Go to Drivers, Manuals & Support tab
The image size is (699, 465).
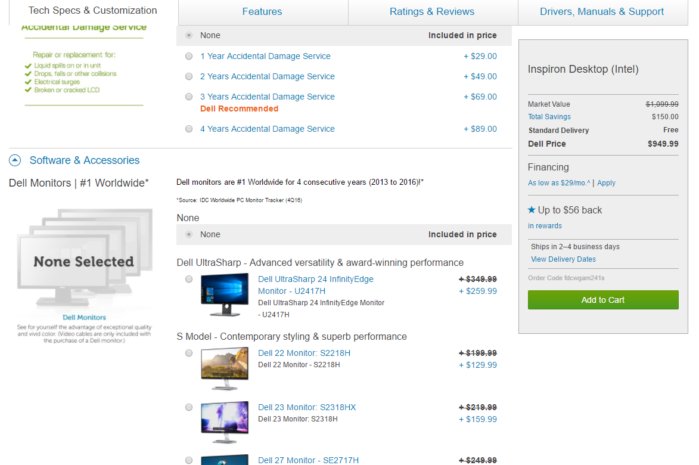pyautogui.click(x=602, y=12)
